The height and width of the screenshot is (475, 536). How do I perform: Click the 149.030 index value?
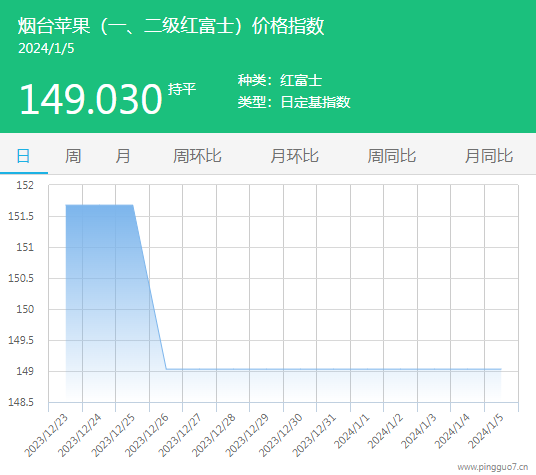click(91, 99)
